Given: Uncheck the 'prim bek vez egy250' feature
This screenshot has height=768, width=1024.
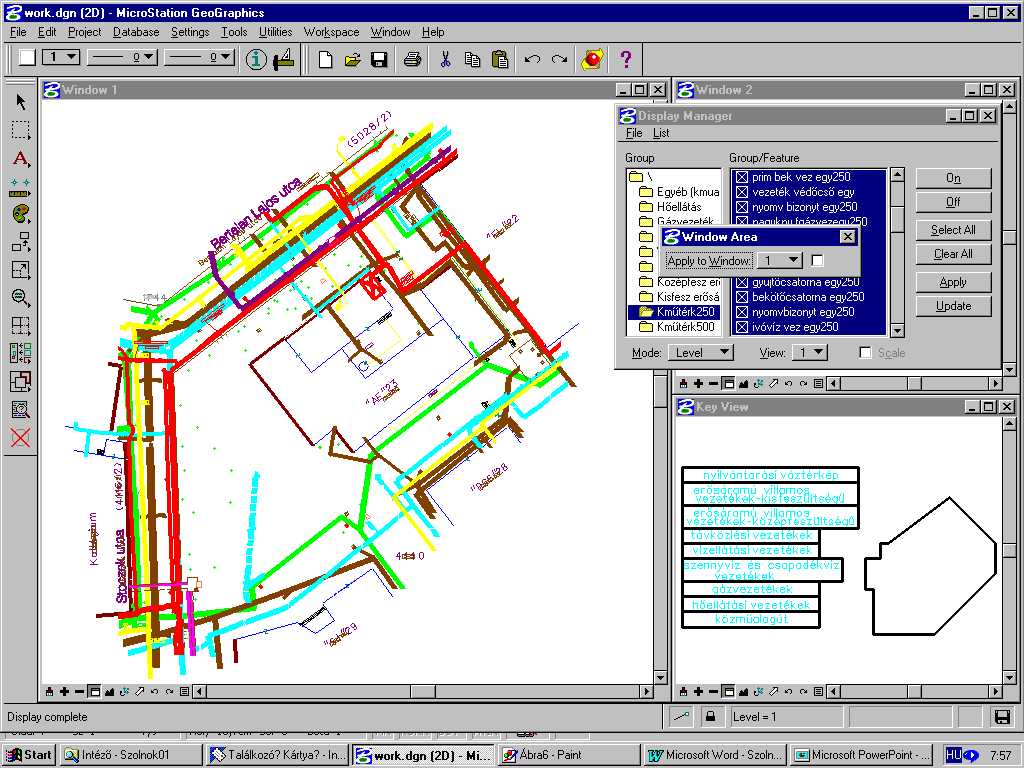Looking at the screenshot, I should (742, 177).
